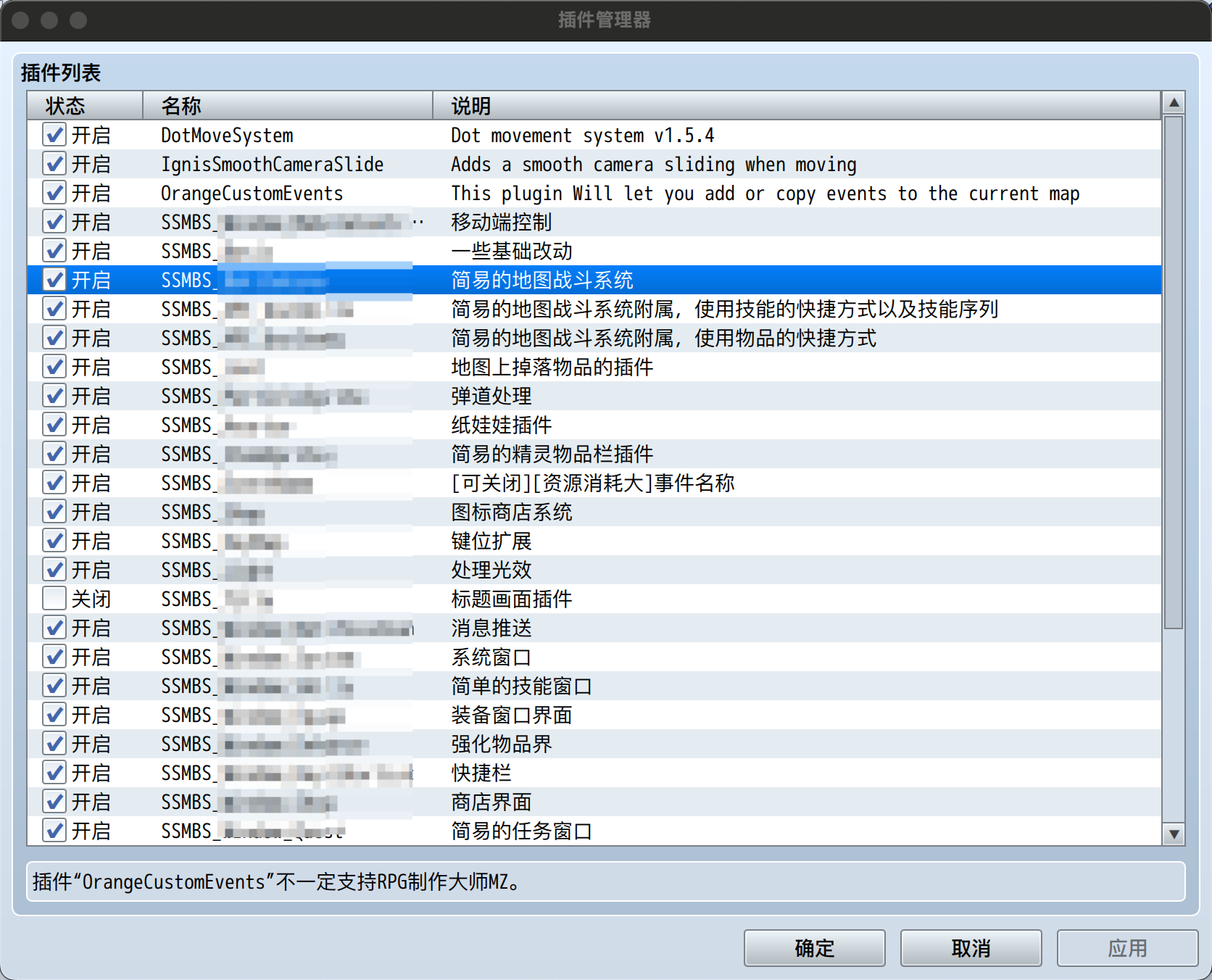Click the OrangeCustomEvents compatibility warning message
This screenshot has width=1212, height=980.
tap(606, 881)
